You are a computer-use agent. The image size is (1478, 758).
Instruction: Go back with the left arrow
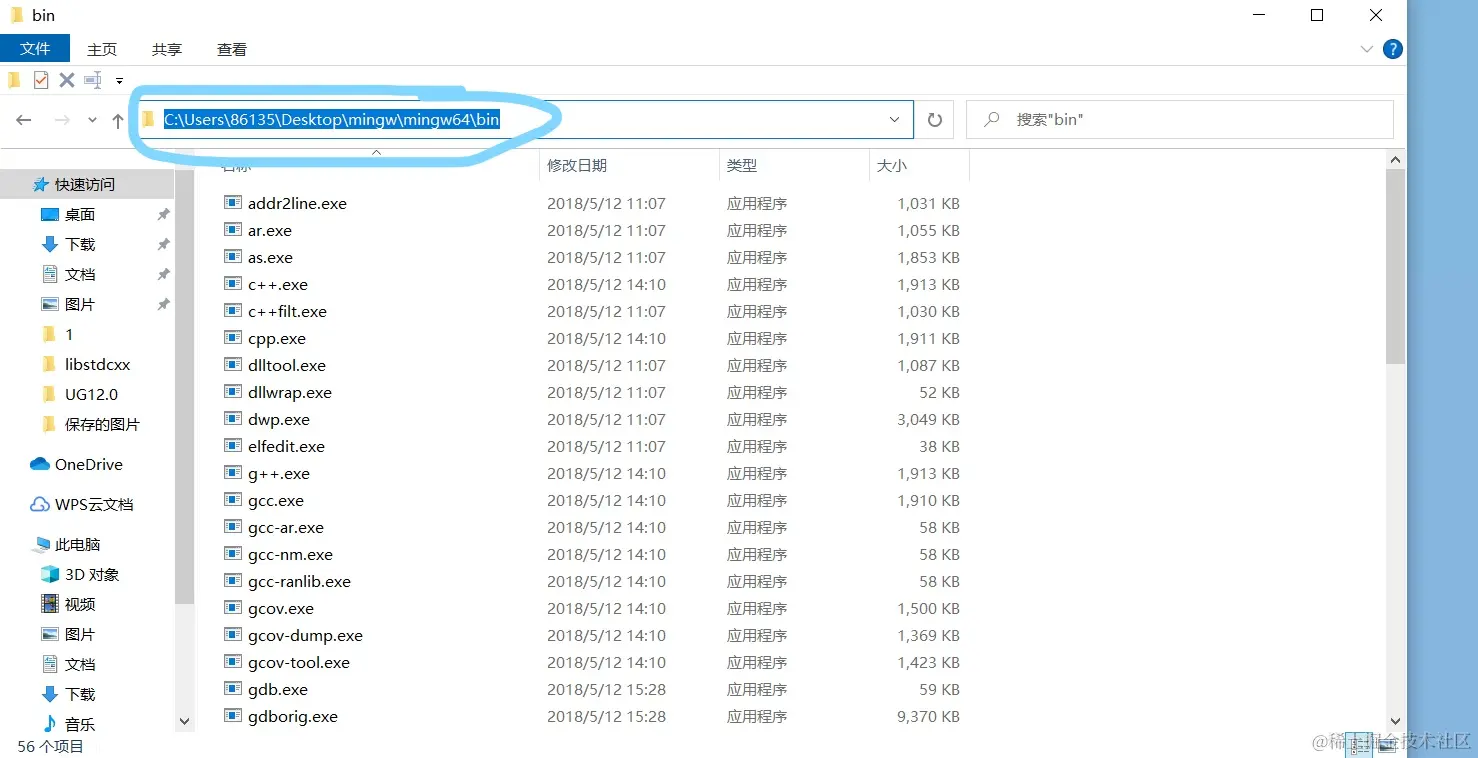[x=24, y=120]
